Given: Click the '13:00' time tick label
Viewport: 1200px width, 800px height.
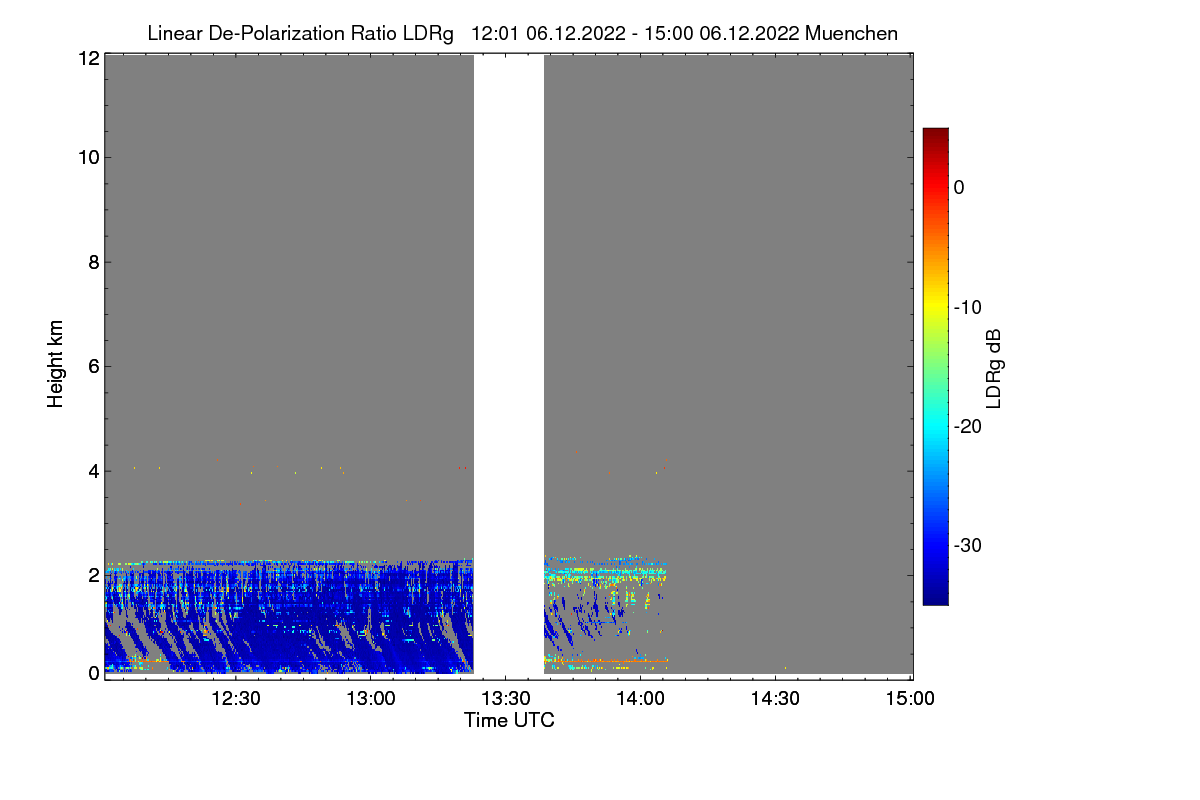Looking at the screenshot, I should [371, 699].
